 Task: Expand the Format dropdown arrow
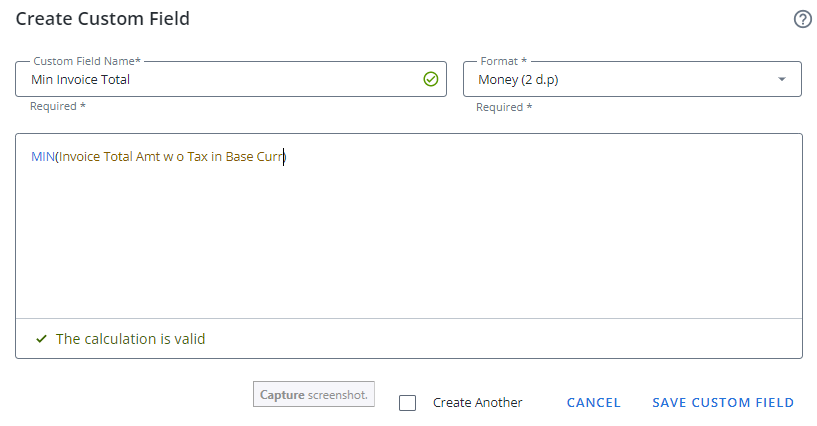coord(782,80)
